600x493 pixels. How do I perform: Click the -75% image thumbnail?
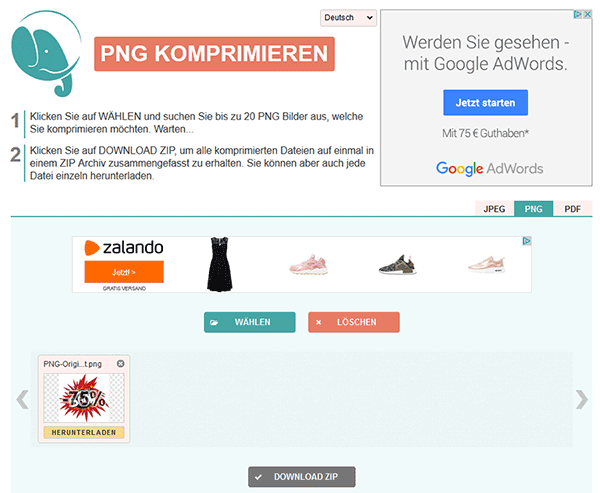click(x=84, y=398)
